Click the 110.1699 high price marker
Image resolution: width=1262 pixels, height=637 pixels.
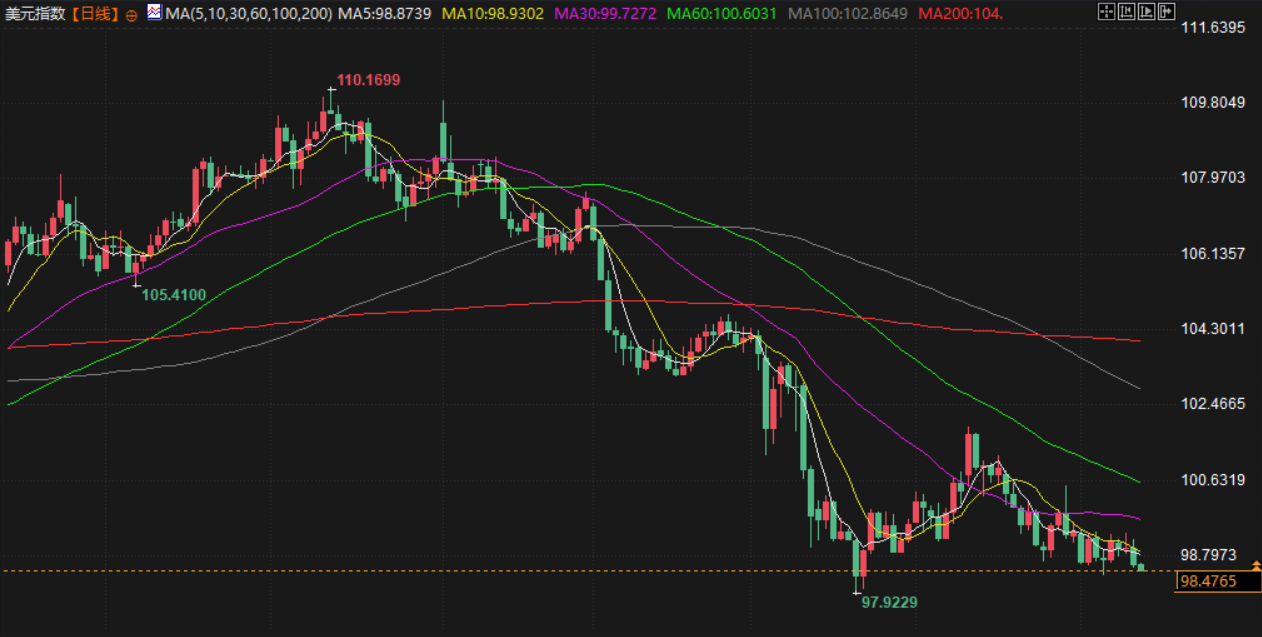[368, 80]
